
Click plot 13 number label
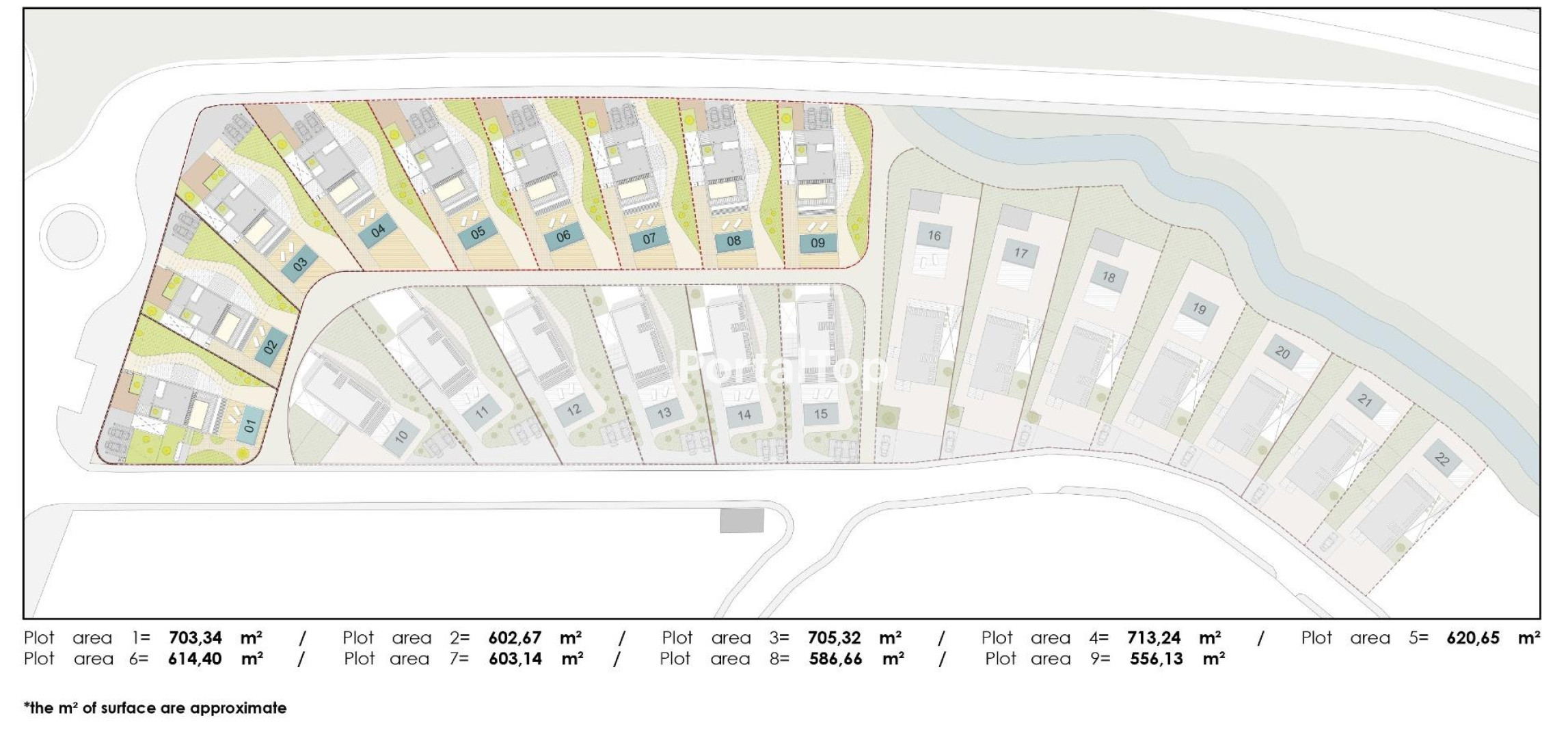click(x=664, y=413)
